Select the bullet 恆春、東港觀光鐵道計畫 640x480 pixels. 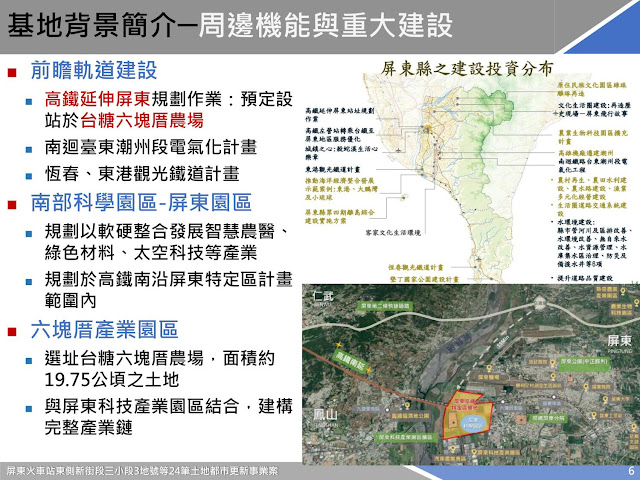[x=142, y=174]
